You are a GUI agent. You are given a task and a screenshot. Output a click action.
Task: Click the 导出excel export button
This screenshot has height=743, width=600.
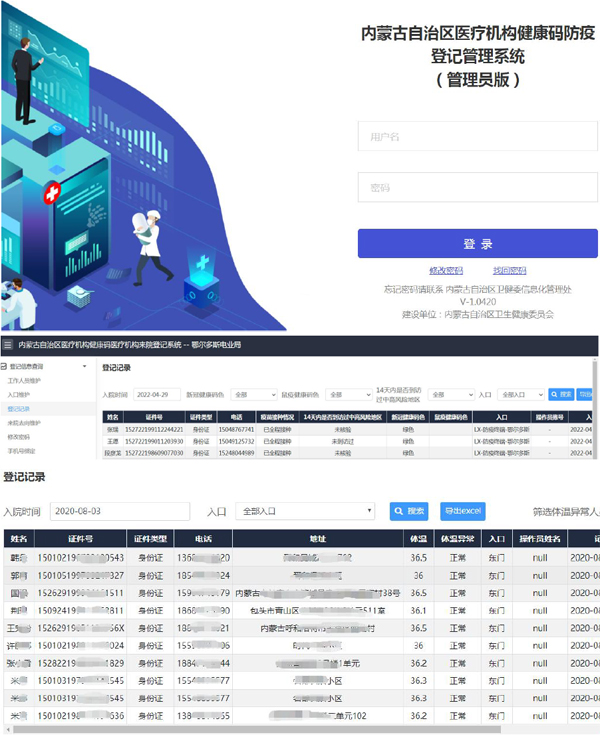[x=464, y=511]
